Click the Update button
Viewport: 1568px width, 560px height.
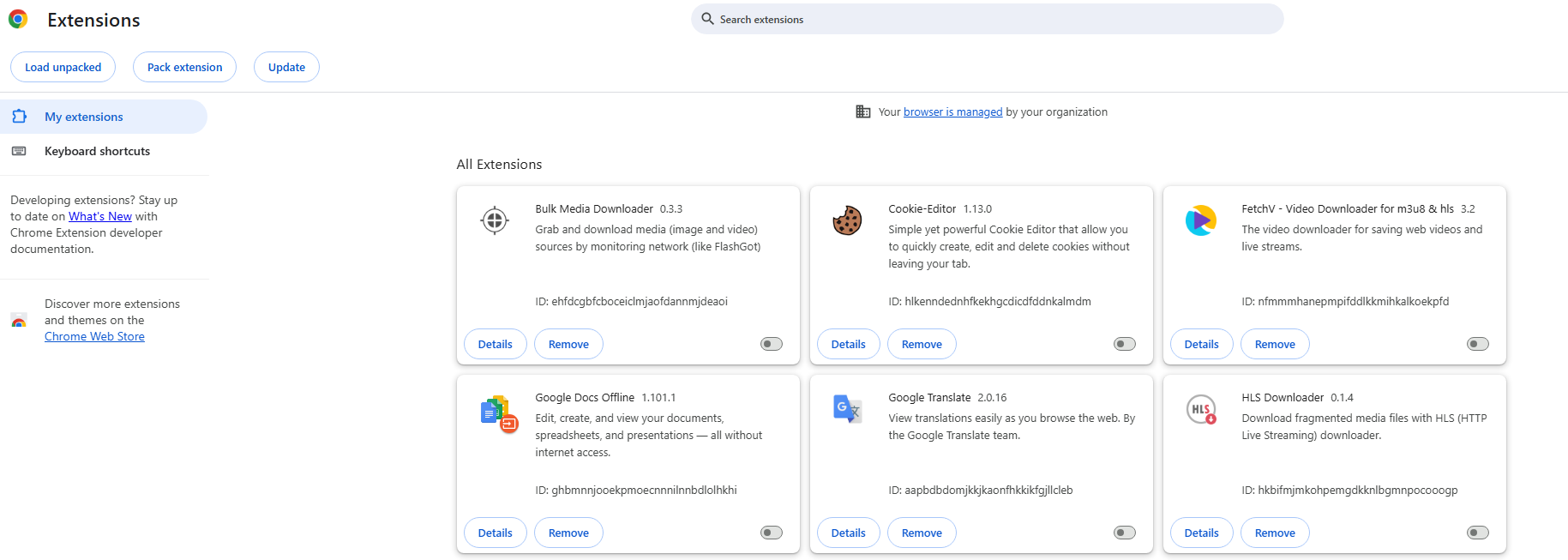[286, 67]
